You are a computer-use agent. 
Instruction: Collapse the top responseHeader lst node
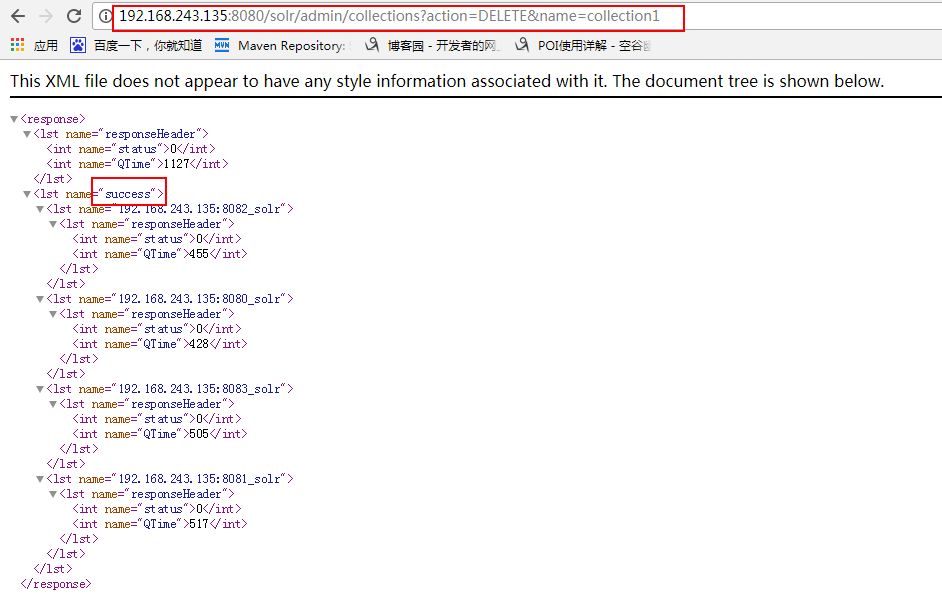[27, 134]
